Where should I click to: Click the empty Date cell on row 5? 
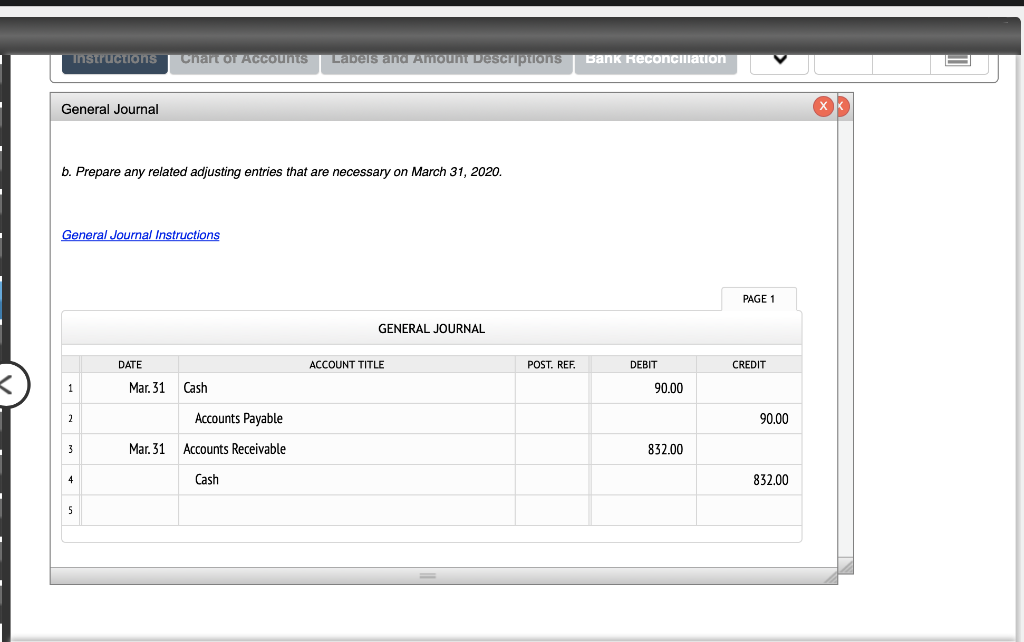click(x=129, y=510)
